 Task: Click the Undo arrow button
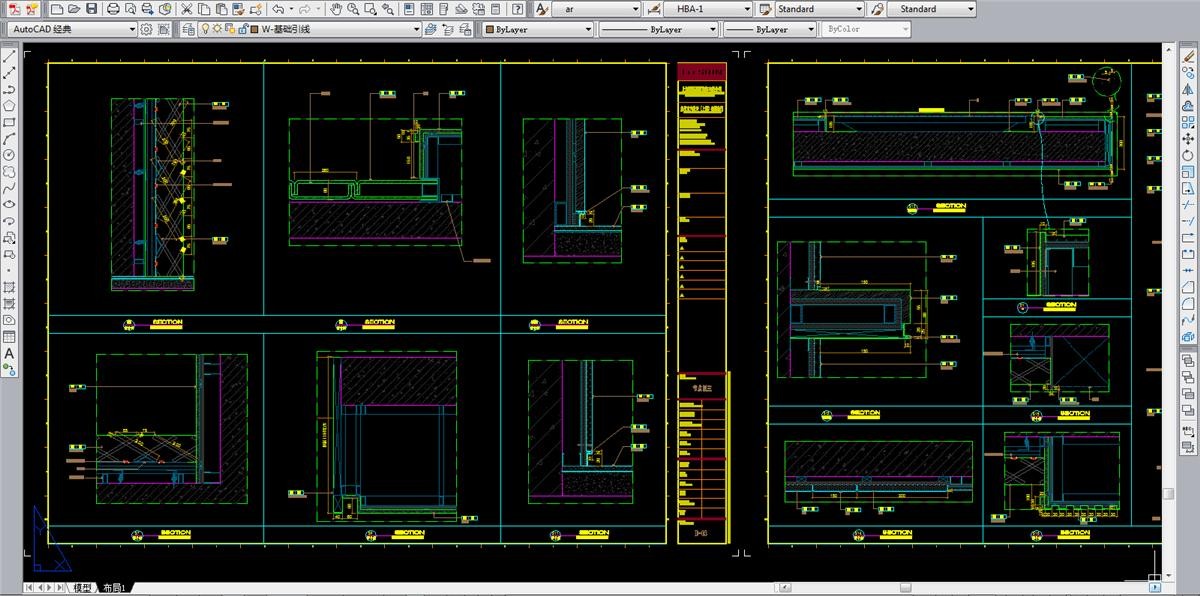278,9
